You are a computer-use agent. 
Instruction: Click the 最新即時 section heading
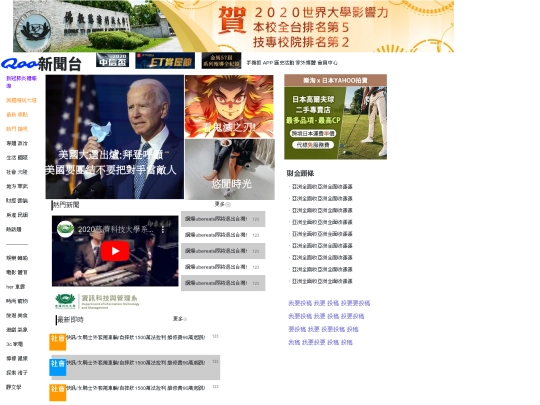(x=70, y=320)
